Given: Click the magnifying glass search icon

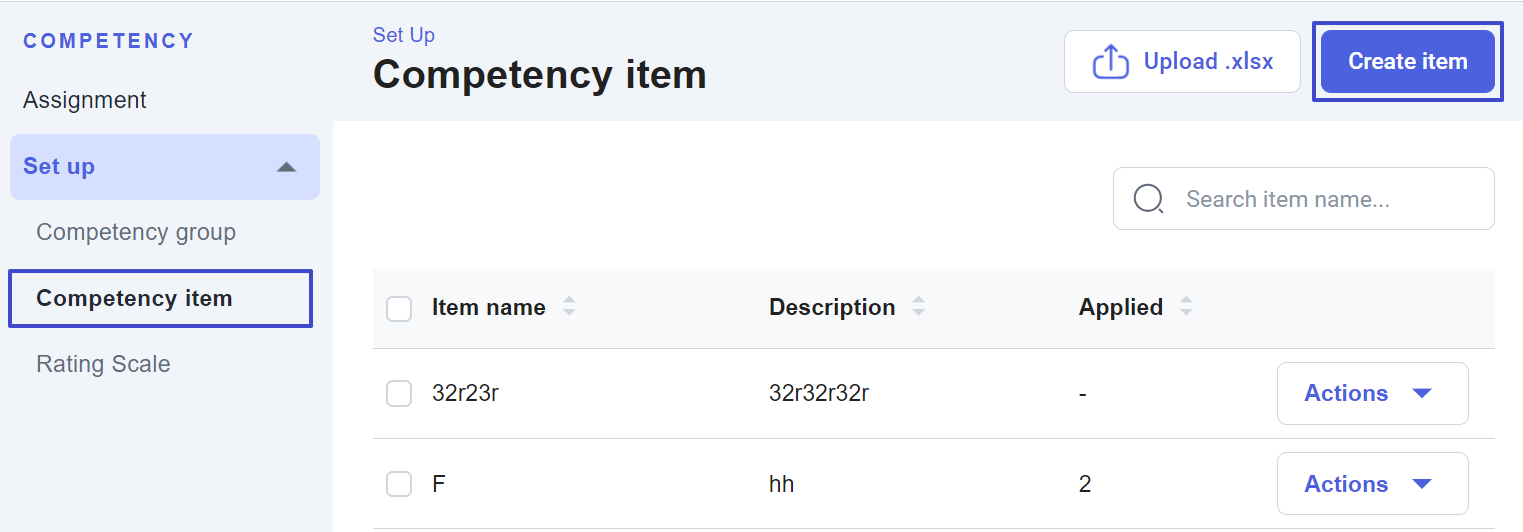Looking at the screenshot, I should (1148, 199).
